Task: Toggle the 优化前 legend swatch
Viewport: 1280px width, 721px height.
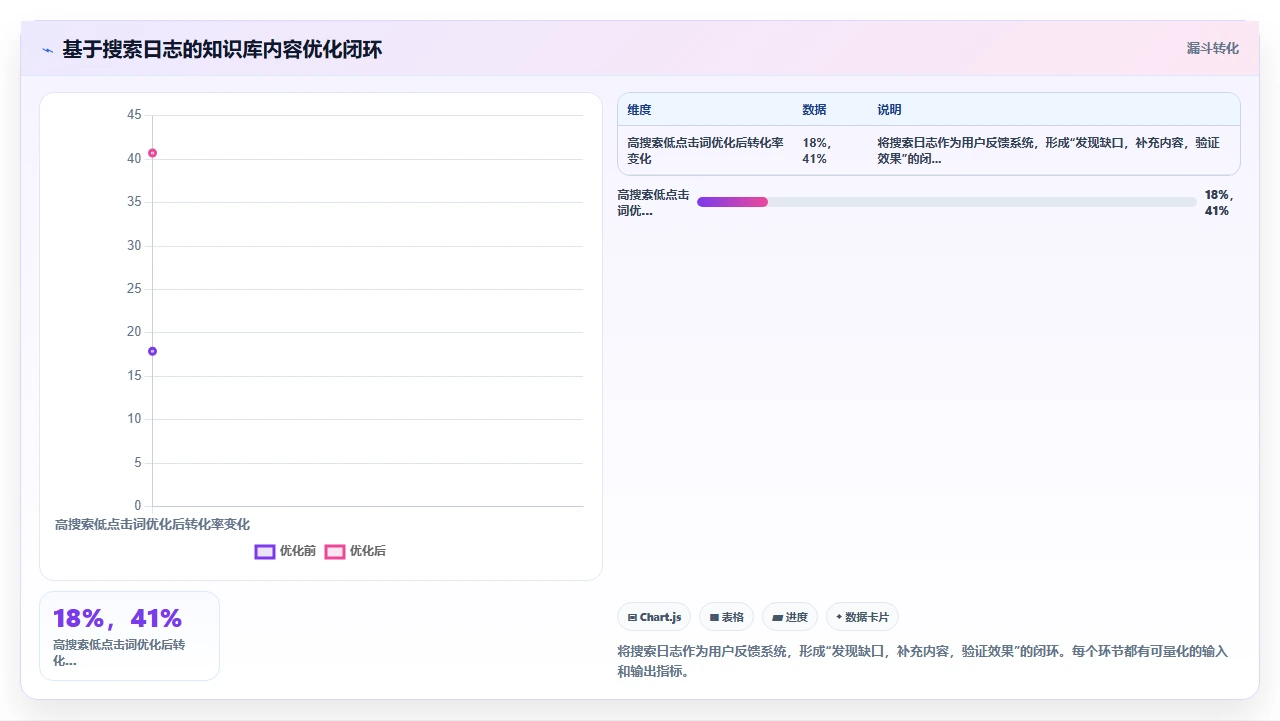Action: coord(265,551)
